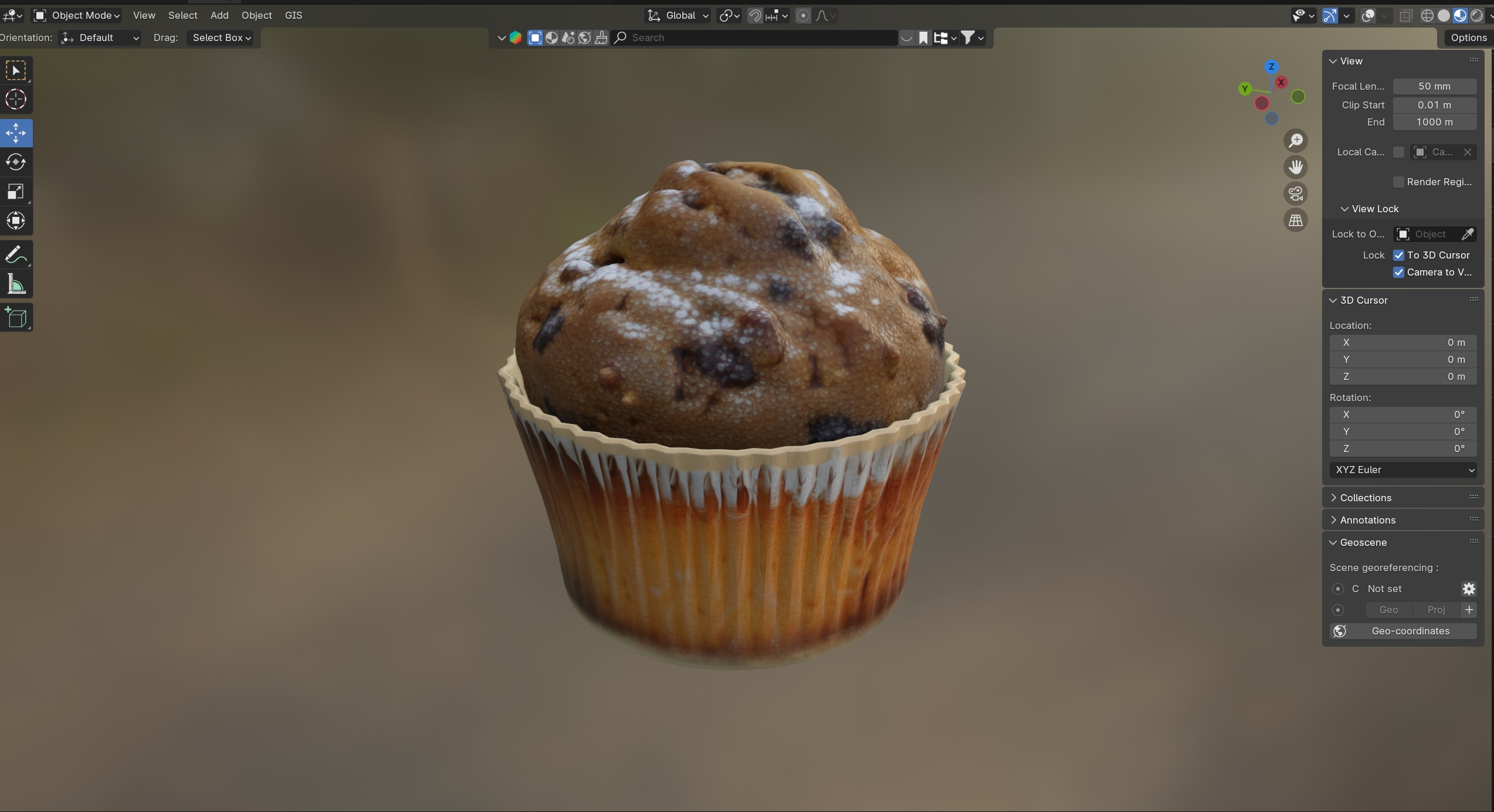1494x812 pixels.
Task: Open the Add menu
Action: pyautogui.click(x=219, y=15)
